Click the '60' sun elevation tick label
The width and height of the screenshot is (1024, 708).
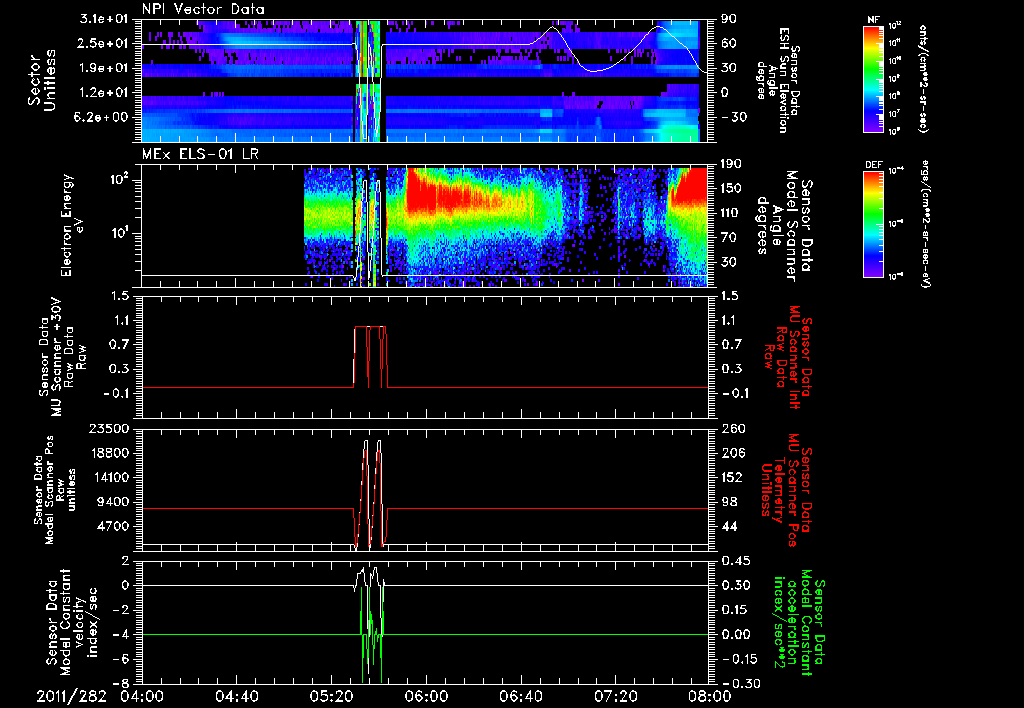click(x=729, y=43)
